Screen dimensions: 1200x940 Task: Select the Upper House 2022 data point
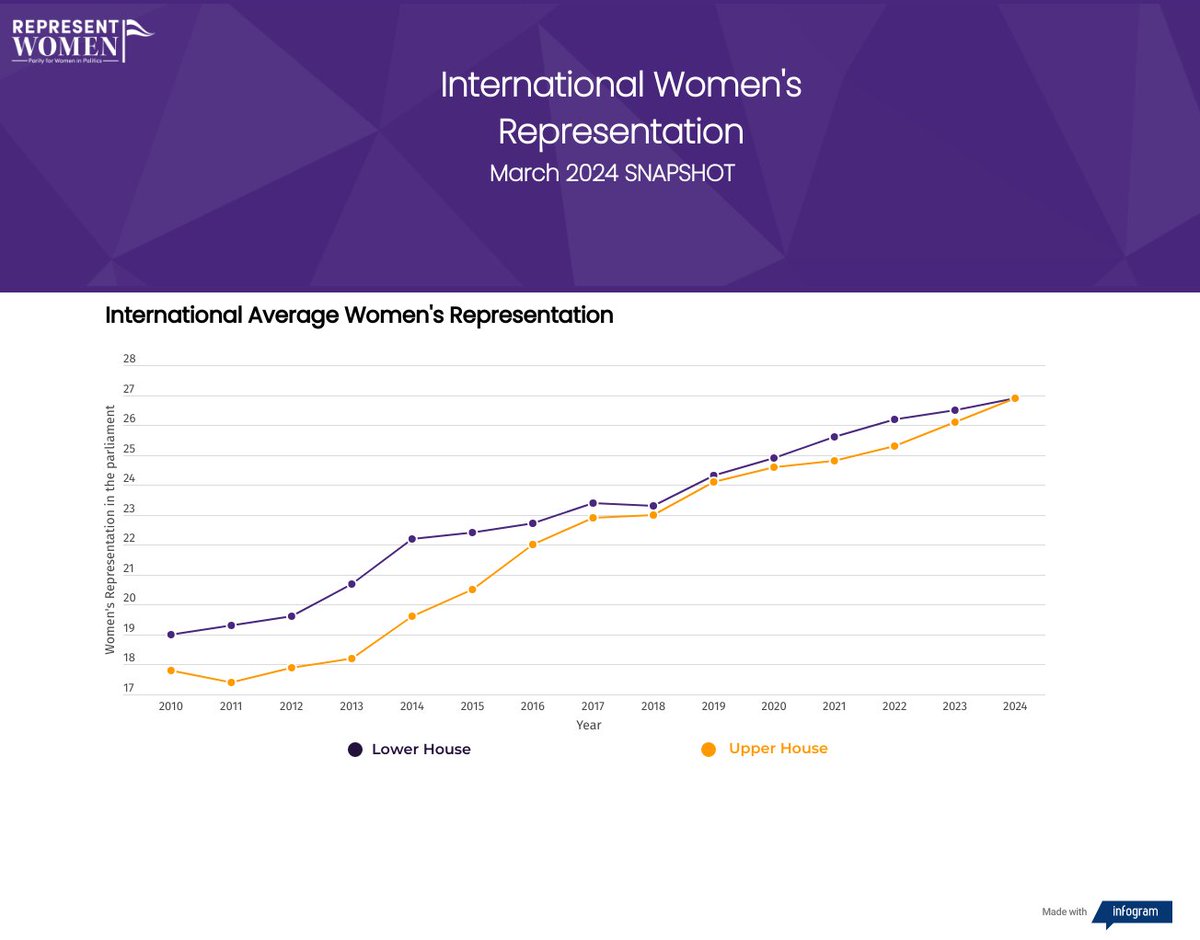(894, 446)
